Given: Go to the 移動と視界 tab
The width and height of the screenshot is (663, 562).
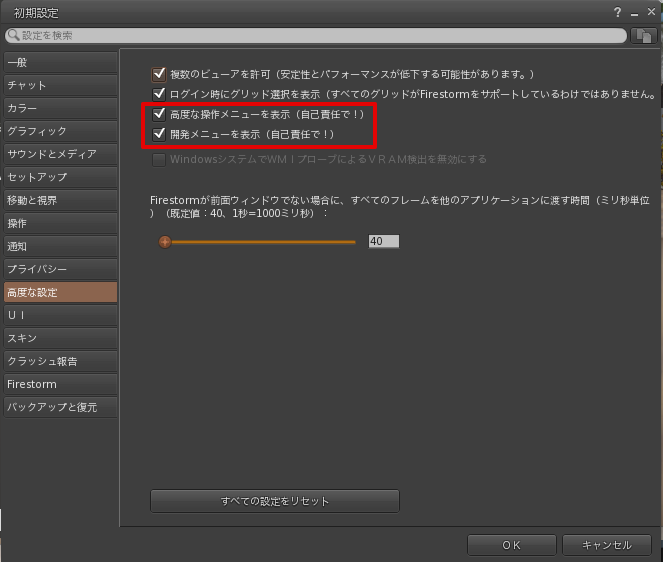Looking at the screenshot, I should [x=60, y=200].
